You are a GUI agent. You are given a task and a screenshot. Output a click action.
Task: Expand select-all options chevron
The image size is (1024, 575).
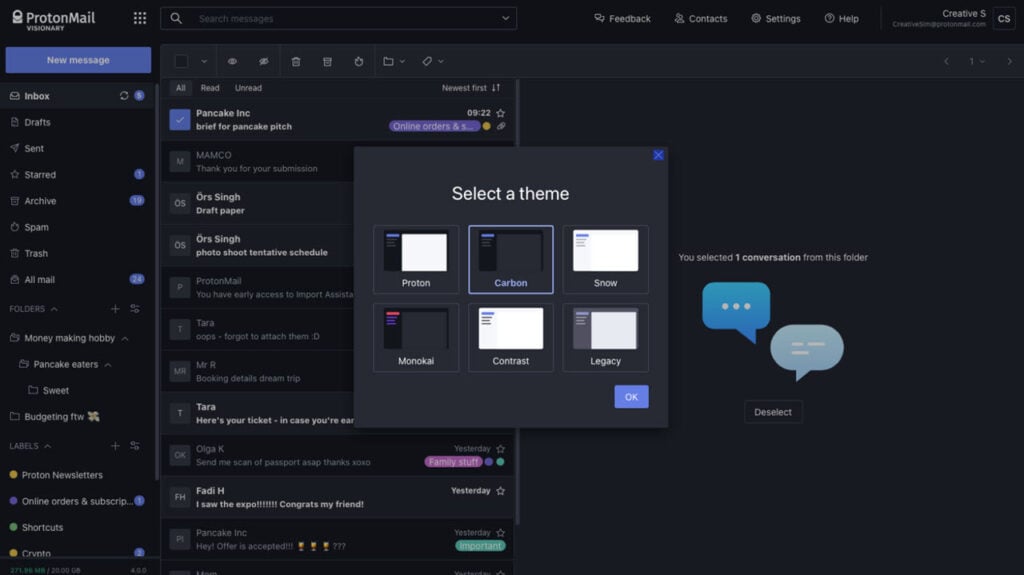coord(204,61)
